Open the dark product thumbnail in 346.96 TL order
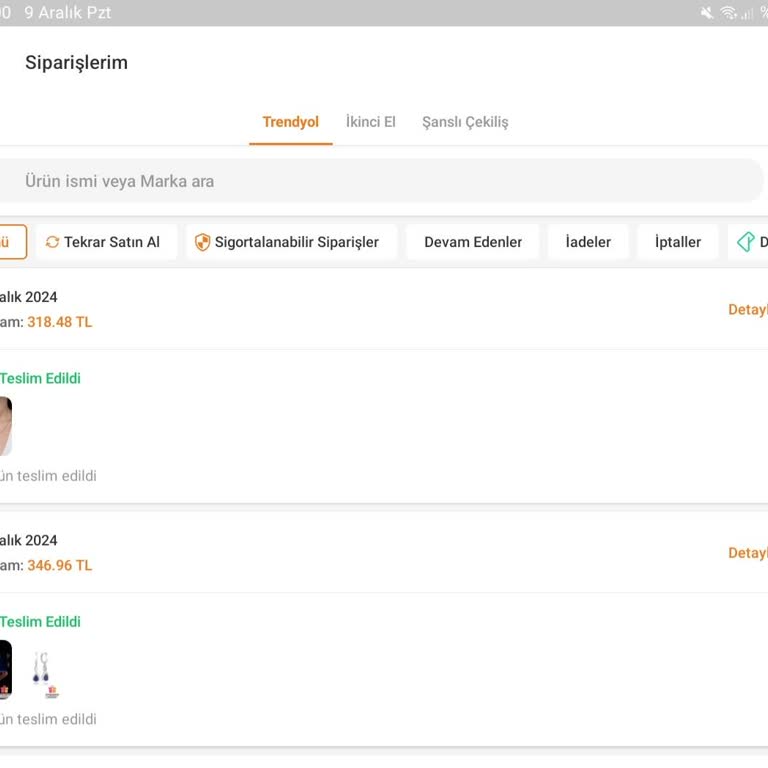This screenshot has width=768, height=768. click(x=6, y=670)
